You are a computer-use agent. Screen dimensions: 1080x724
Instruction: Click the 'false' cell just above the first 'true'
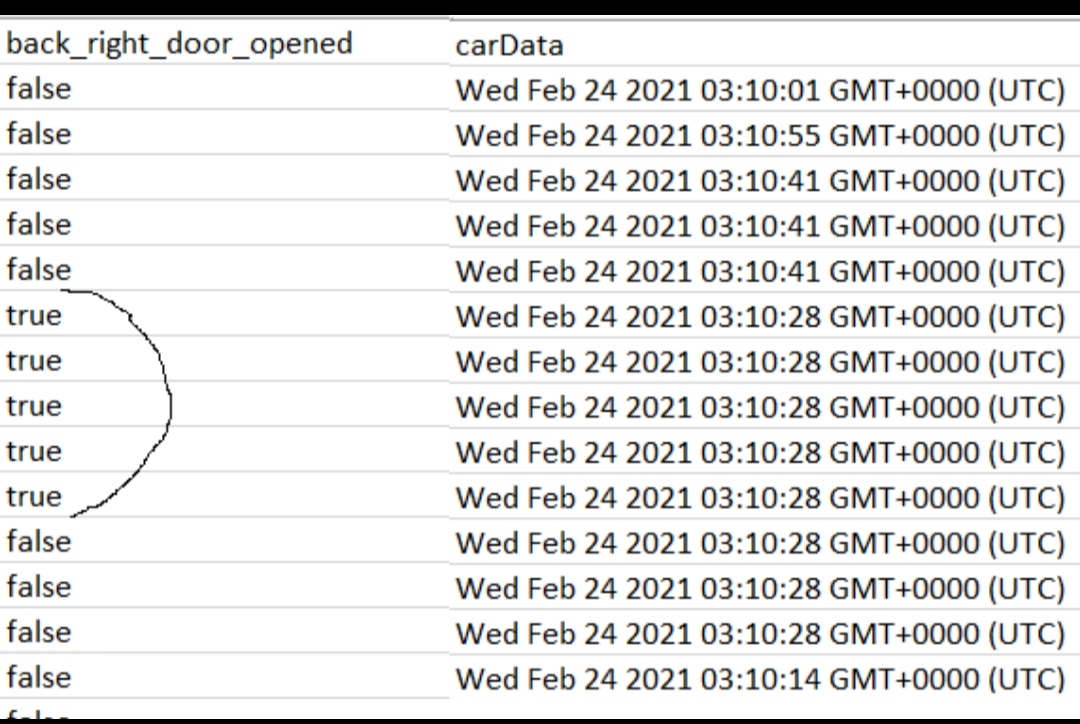(x=39, y=270)
